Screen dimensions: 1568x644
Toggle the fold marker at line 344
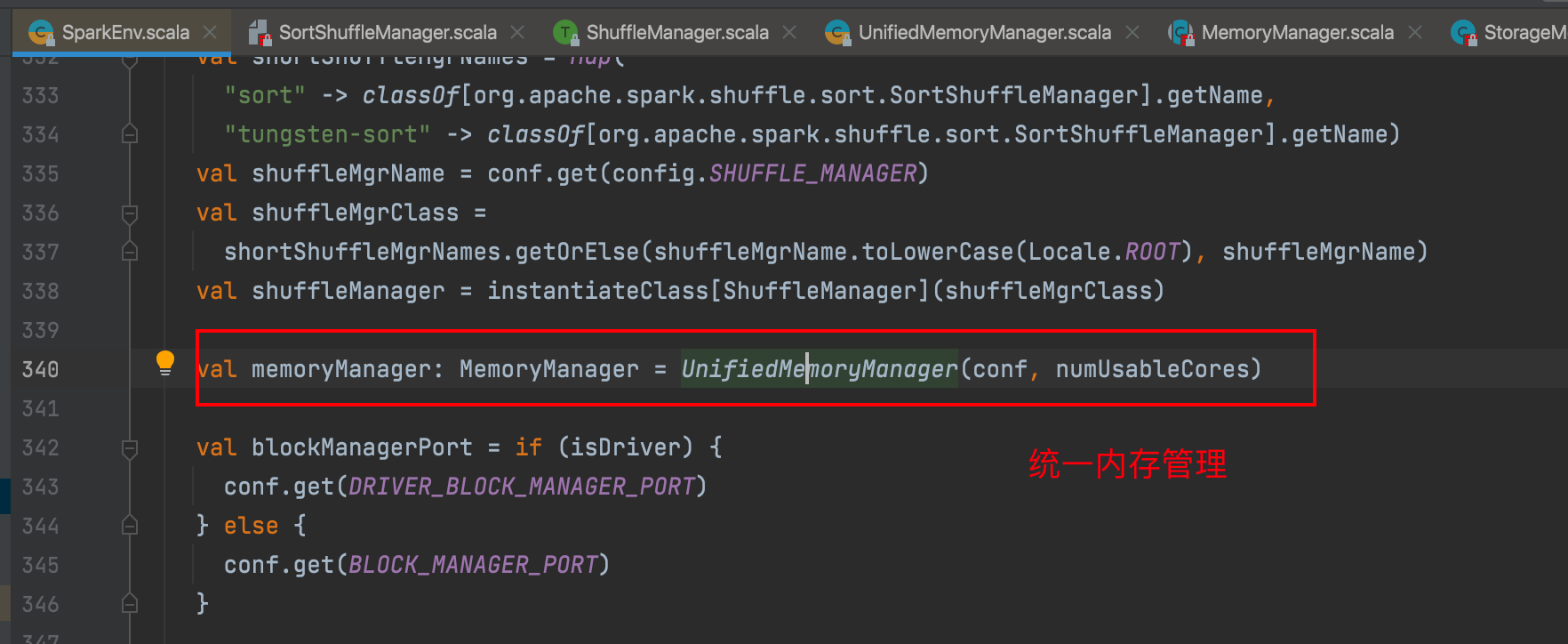(x=130, y=526)
